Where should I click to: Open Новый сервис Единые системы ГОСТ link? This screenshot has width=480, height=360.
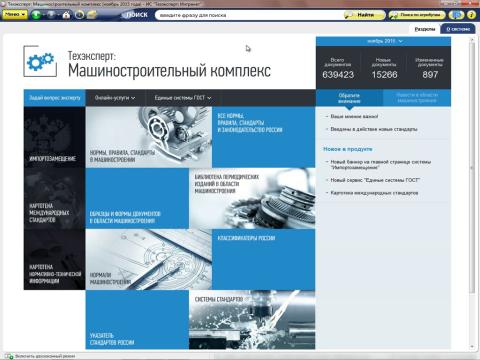pyautogui.click(x=375, y=180)
